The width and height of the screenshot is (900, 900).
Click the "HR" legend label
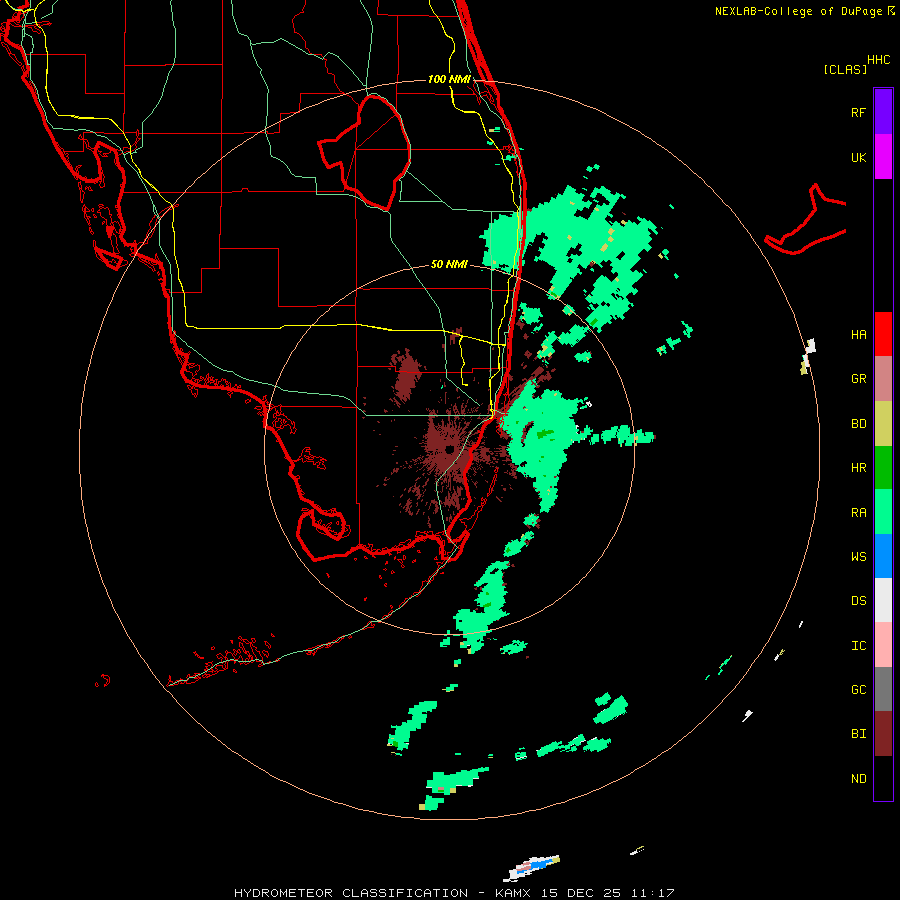click(858, 468)
